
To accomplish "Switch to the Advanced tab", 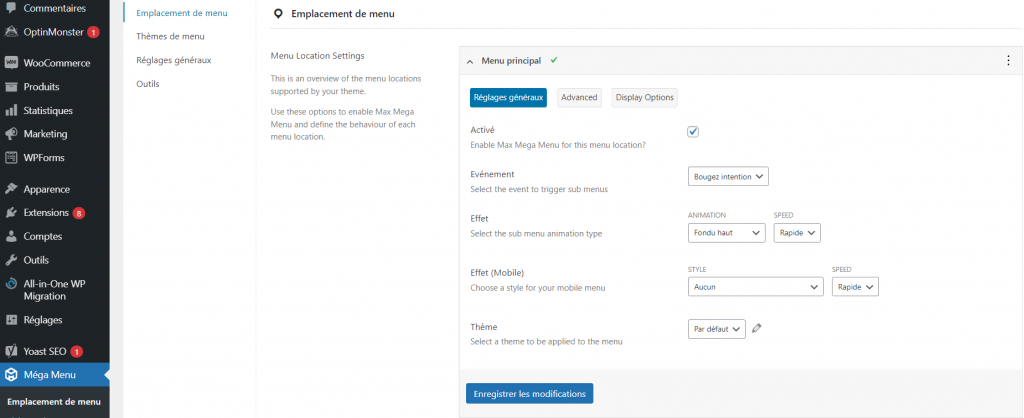I will point(579,98).
